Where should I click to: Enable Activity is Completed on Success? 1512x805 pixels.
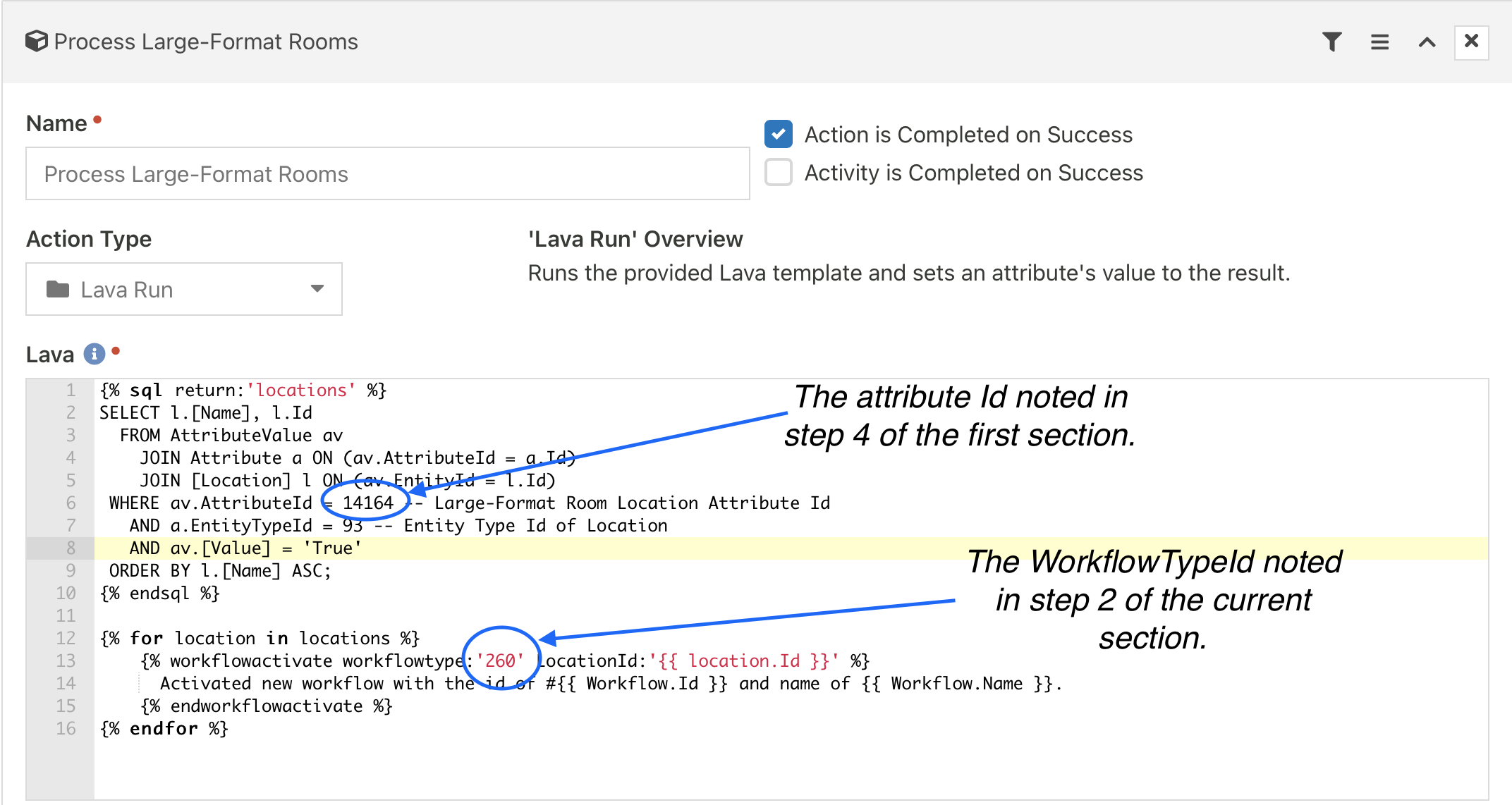779,172
